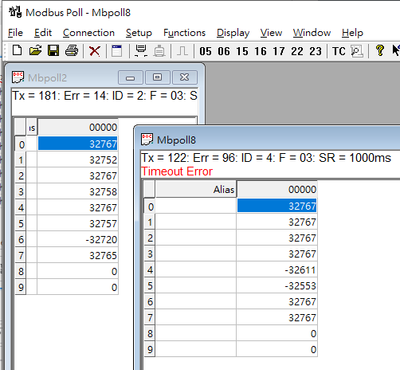
Task: Click the Connect toolbar icon
Action: pyautogui.click(x=141, y=51)
